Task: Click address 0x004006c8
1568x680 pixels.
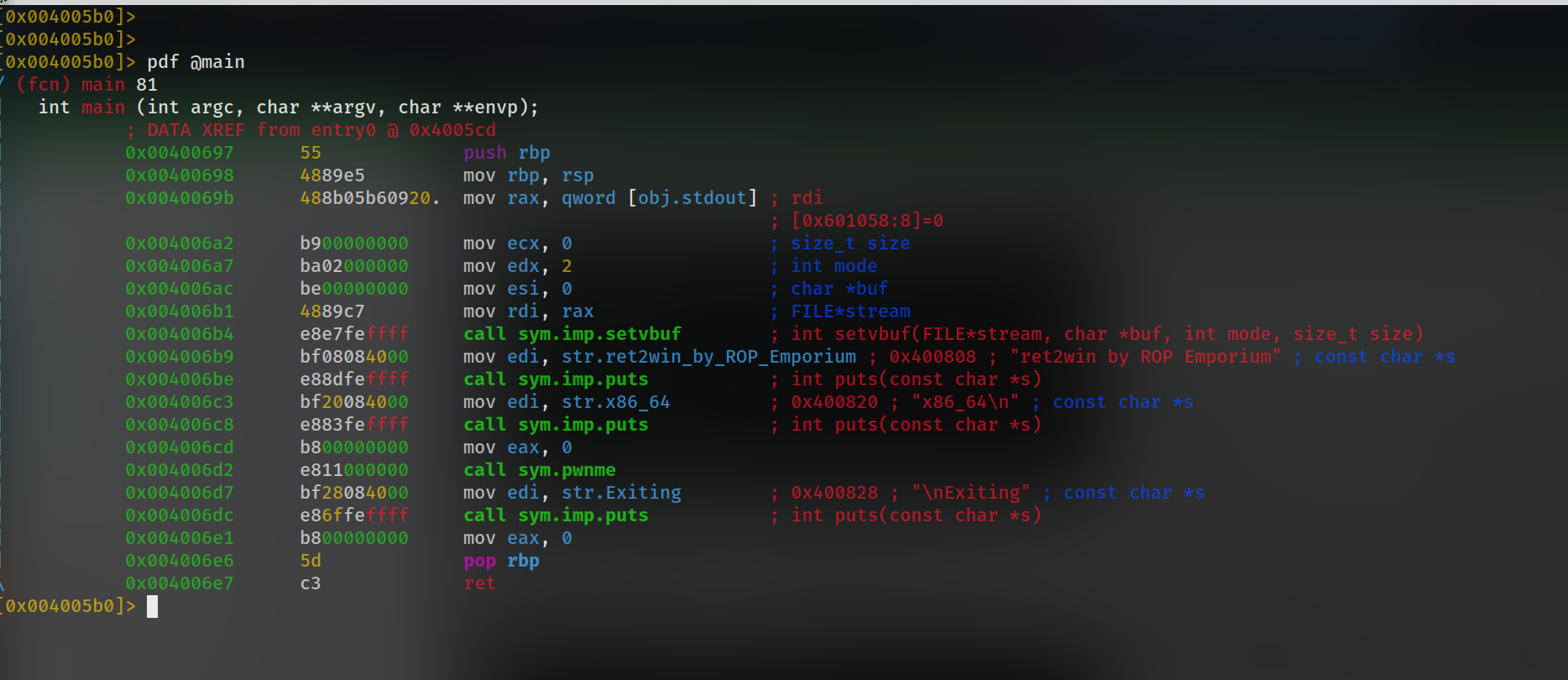Action: click(x=180, y=425)
